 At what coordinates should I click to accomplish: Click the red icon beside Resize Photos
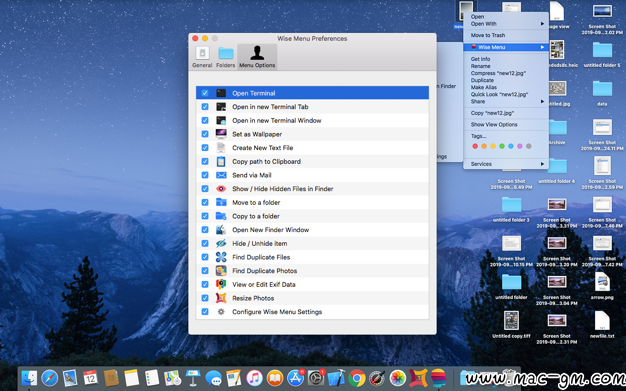[x=221, y=298]
